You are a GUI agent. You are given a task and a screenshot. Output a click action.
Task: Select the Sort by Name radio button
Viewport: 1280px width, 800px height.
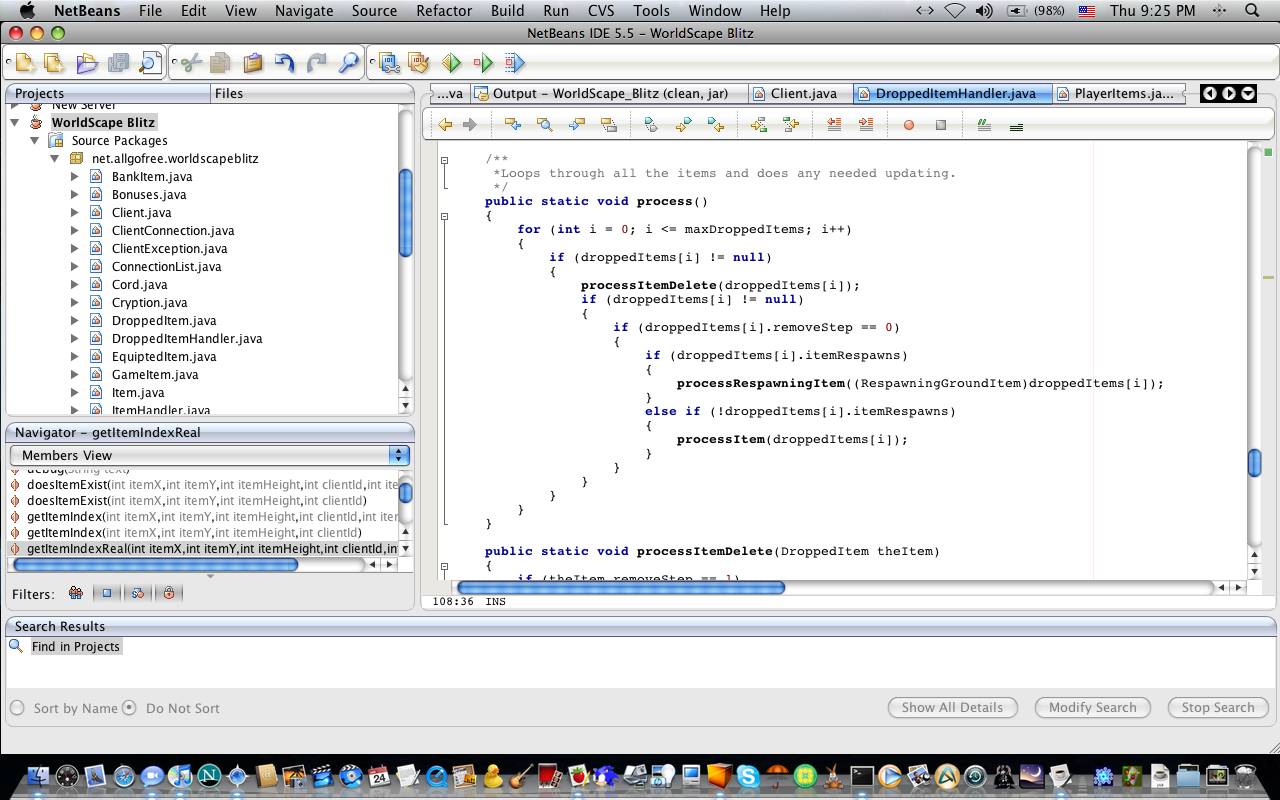[x=17, y=708]
